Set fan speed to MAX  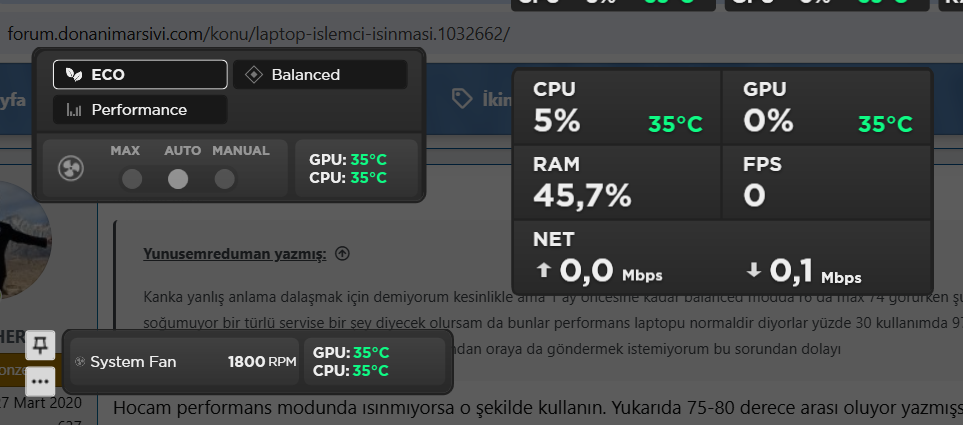[131, 180]
